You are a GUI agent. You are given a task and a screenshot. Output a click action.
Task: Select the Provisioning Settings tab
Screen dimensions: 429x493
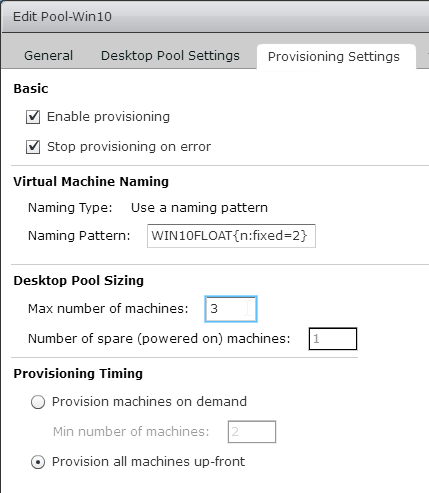pyautogui.click(x=334, y=57)
